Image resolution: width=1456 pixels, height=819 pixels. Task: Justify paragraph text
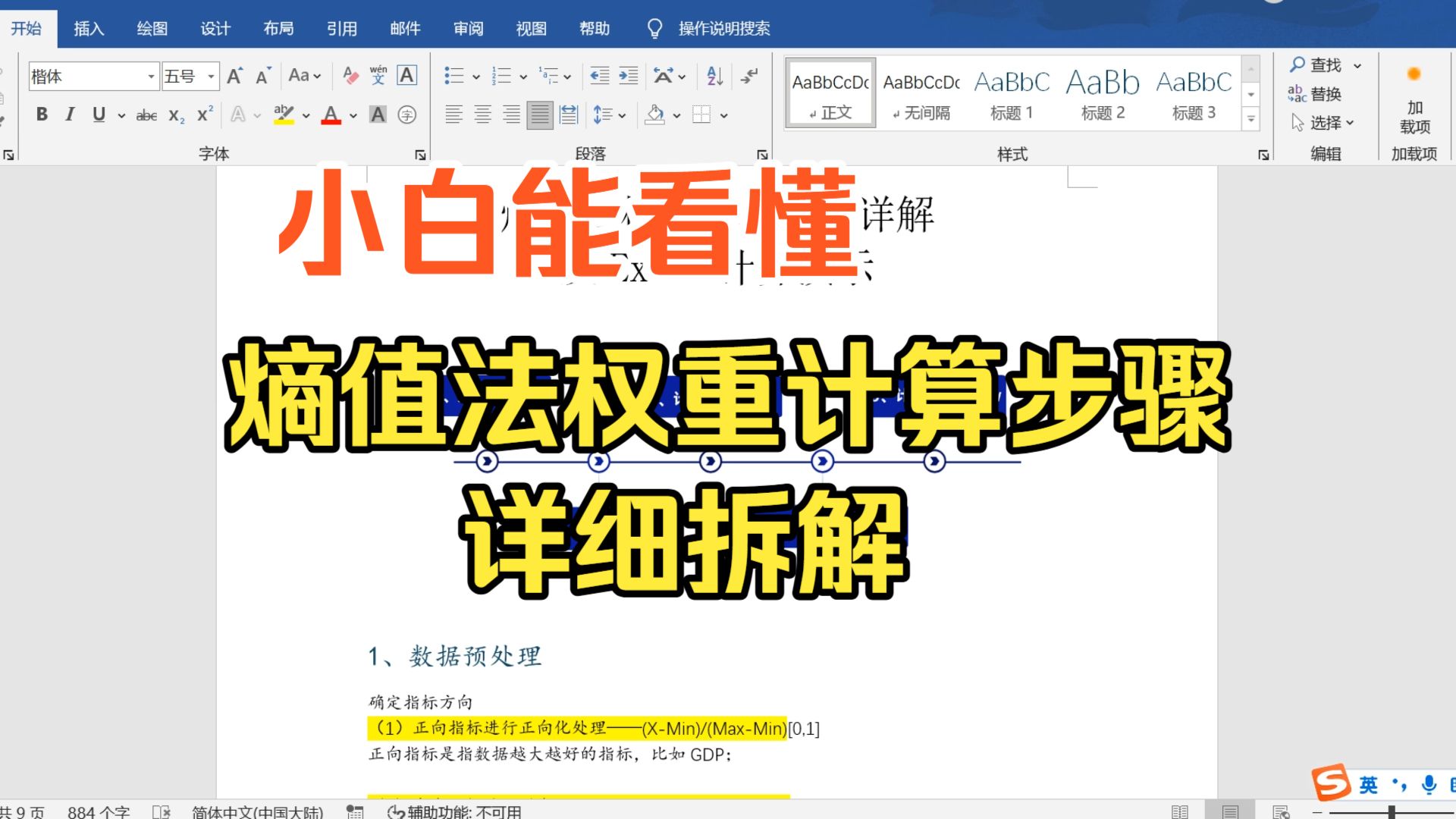pos(540,115)
